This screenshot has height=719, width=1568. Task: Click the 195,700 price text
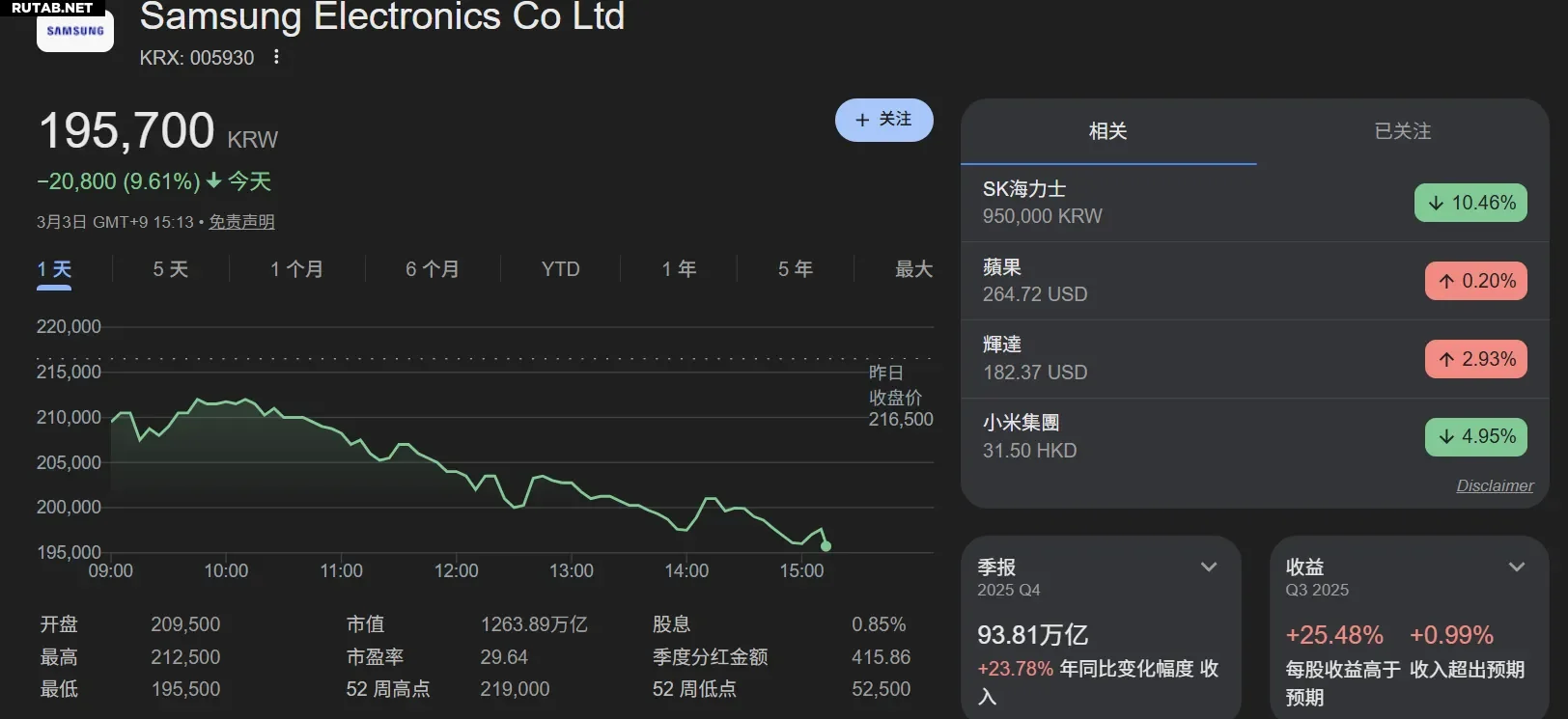click(126, 130)
